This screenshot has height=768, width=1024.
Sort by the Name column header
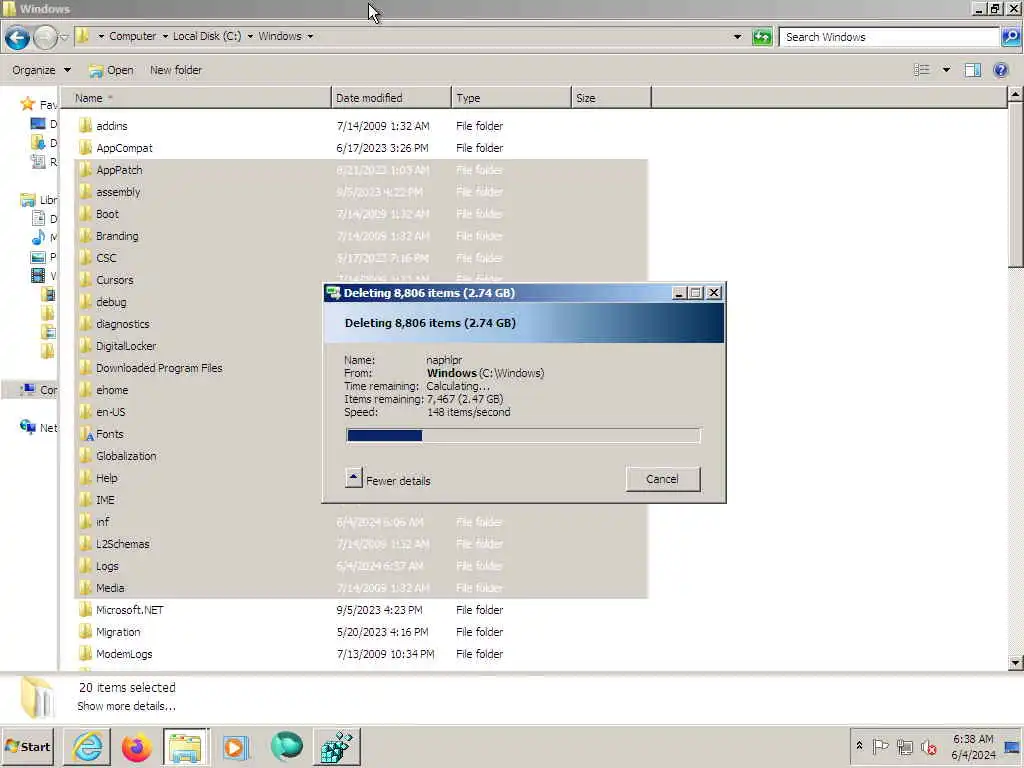196,98
